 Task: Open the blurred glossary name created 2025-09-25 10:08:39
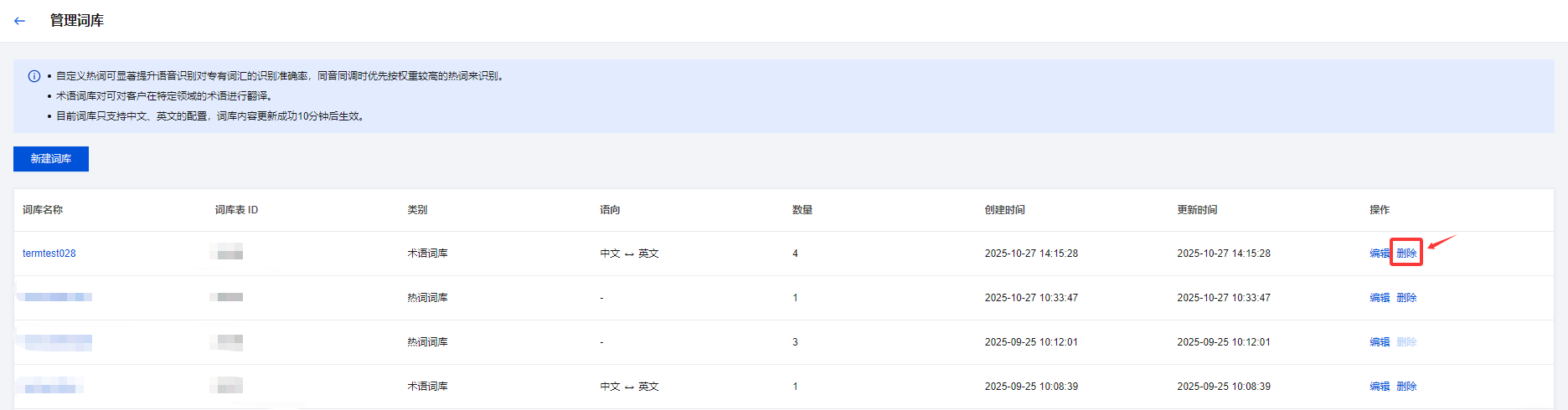click(50, 387)
